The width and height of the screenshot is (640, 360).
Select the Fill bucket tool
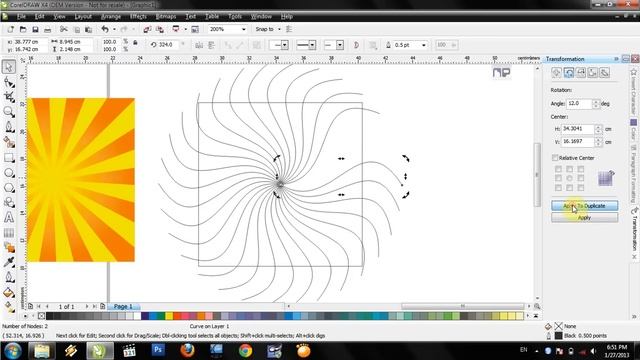pos(9,293)
